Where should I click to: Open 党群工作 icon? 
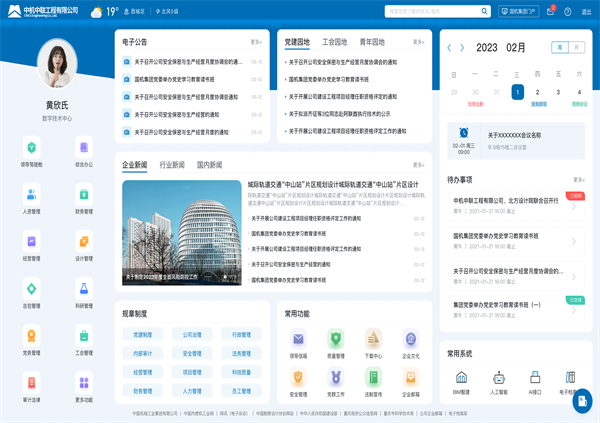[336, 377]
